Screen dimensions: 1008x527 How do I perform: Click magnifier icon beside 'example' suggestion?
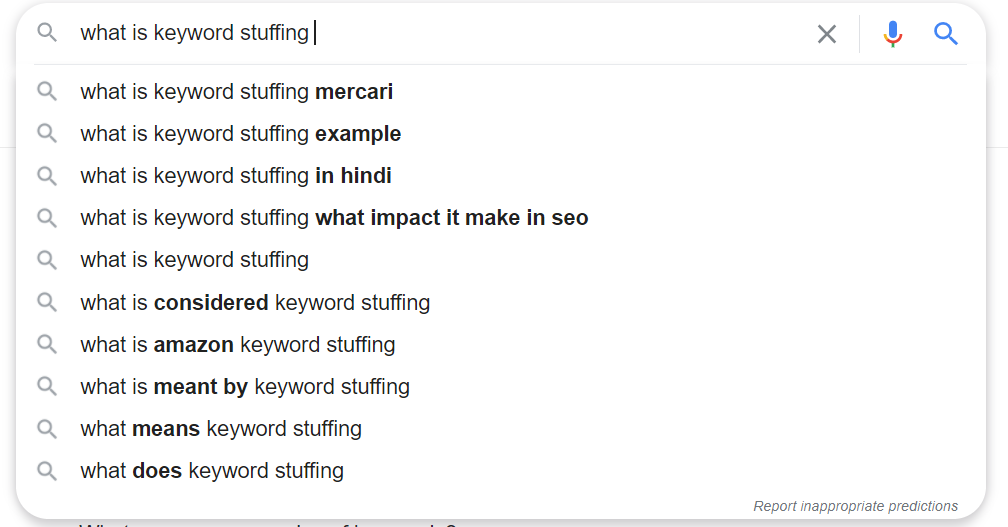[47, 133]
